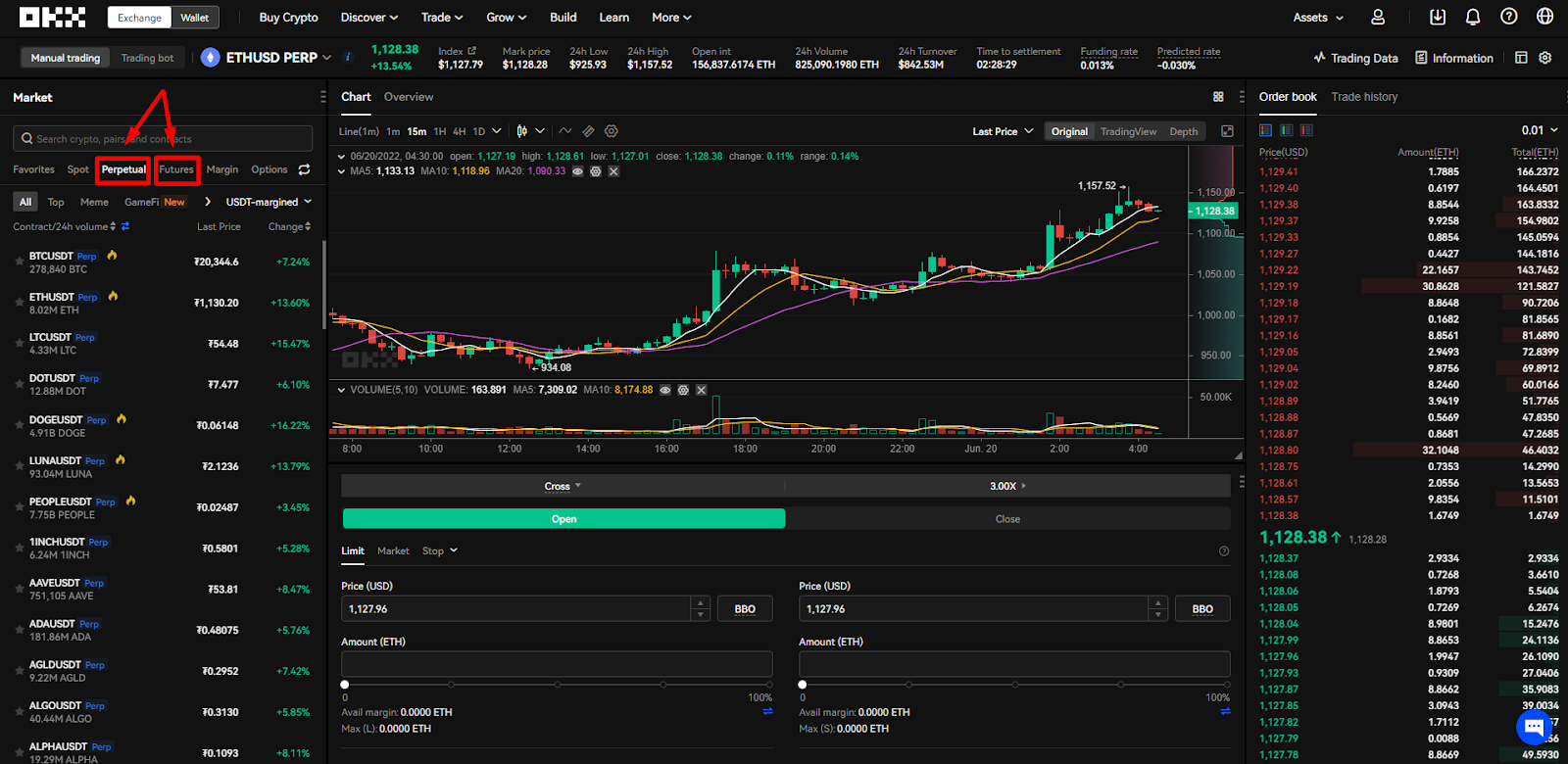Switch to Wallet mode
Viewport: 1568px width, 764px height.
194,18
